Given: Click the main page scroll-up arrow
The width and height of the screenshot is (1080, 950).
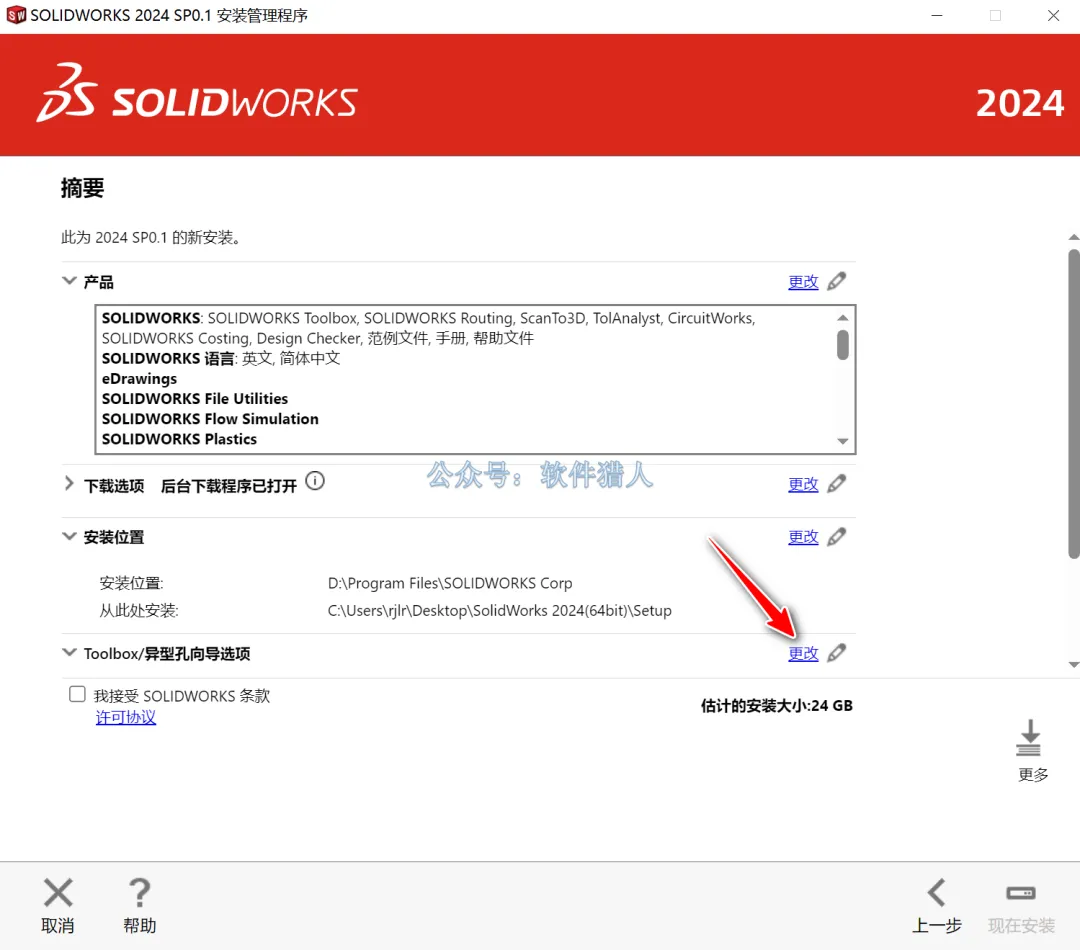Looking at the screenshot, I should [1074, 237].
